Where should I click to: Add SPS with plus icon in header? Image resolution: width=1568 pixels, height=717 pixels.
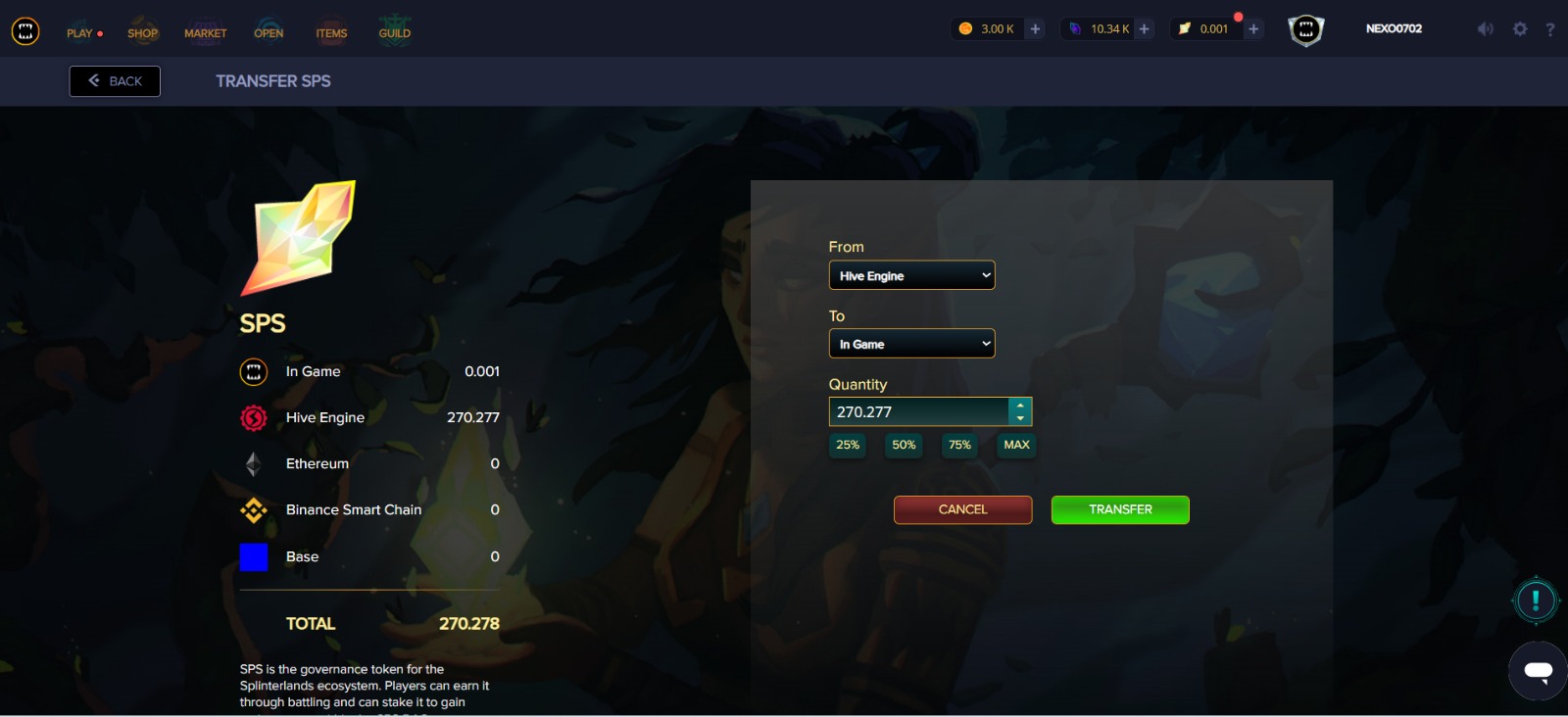[x=1253, y=28]
